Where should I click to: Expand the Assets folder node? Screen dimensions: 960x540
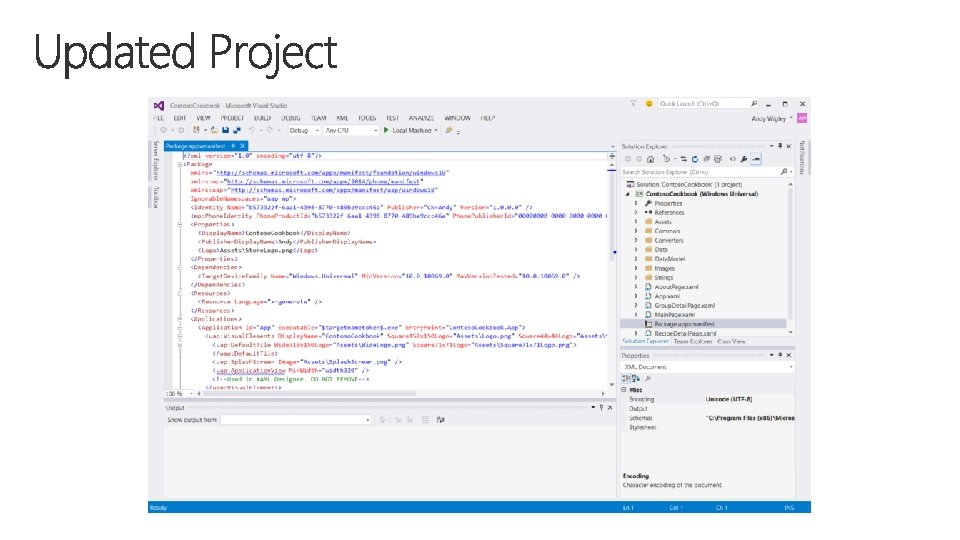[636, 222]
